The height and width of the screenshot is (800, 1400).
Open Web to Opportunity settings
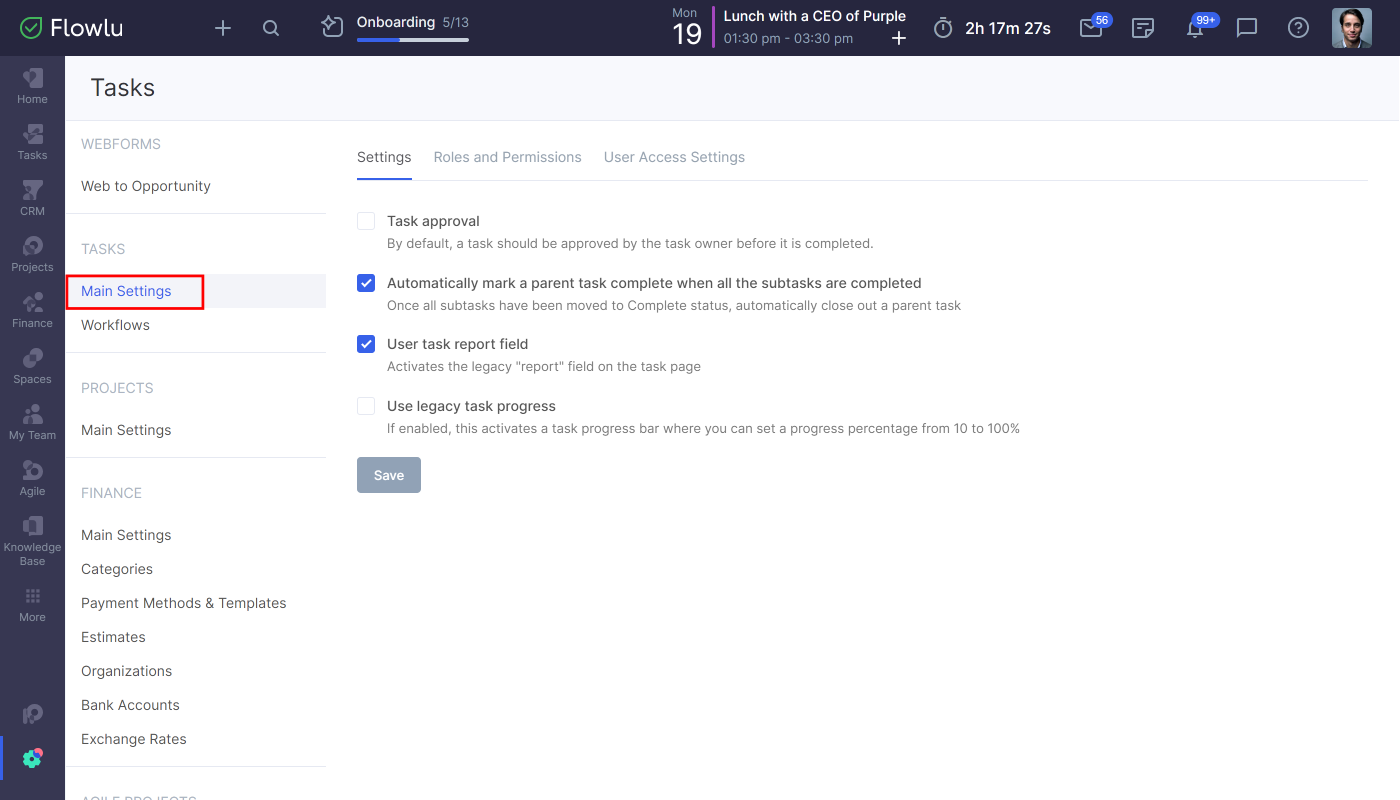pyautogui.click(x=146, y=186)
